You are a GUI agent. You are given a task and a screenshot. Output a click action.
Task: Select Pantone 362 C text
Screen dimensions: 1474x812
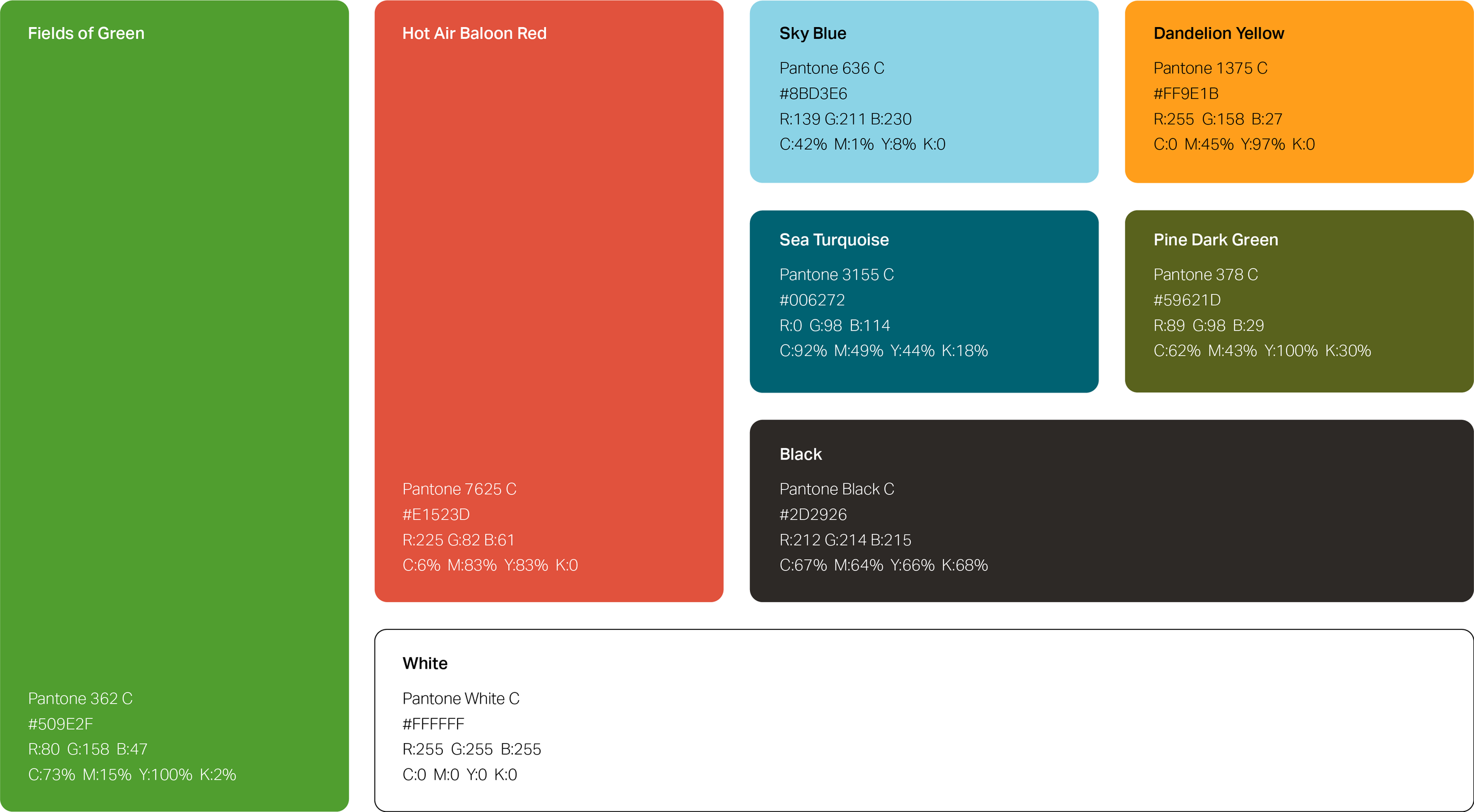click(80, 698)
